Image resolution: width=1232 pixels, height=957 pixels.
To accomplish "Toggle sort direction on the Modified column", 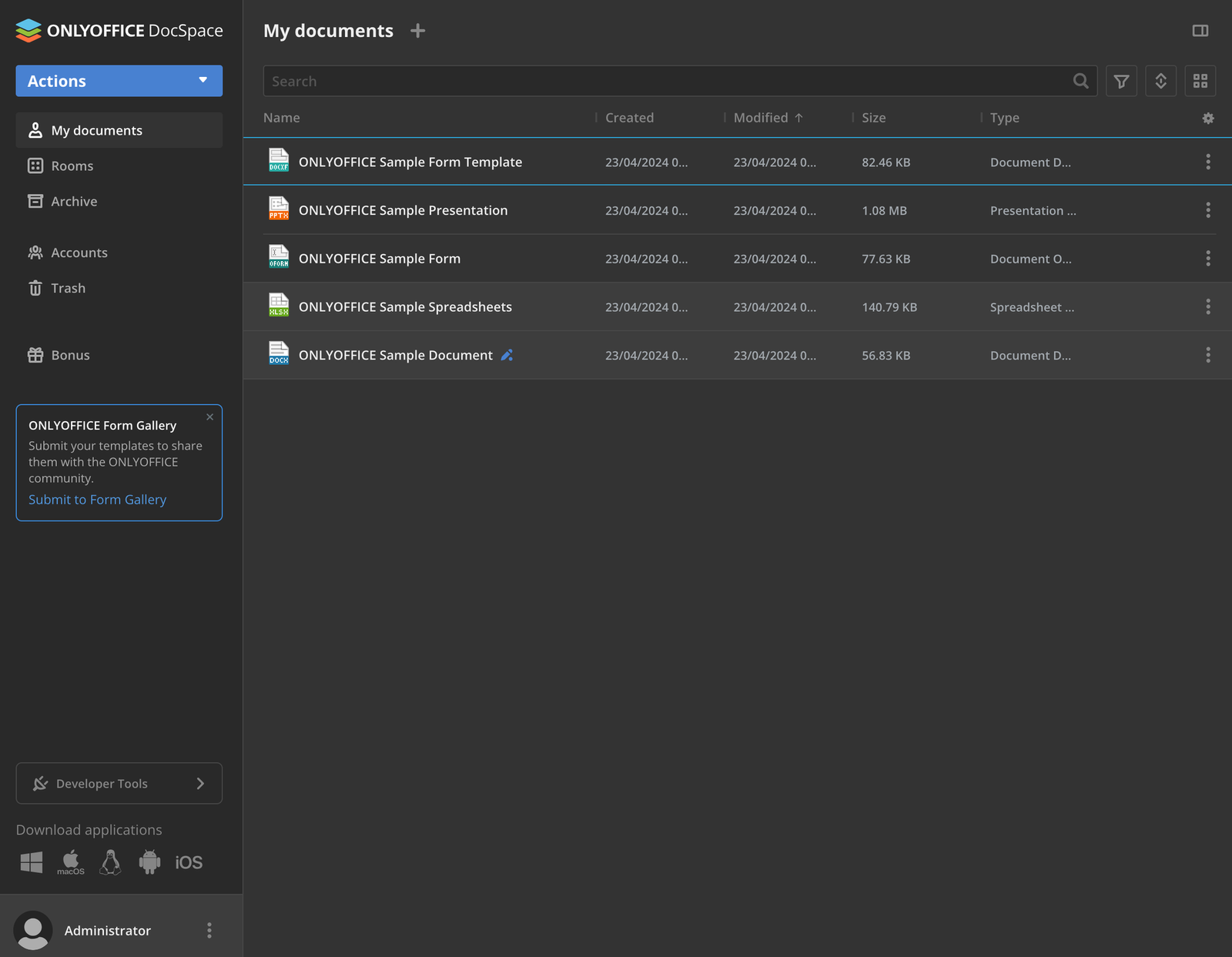I will point(798,117).
